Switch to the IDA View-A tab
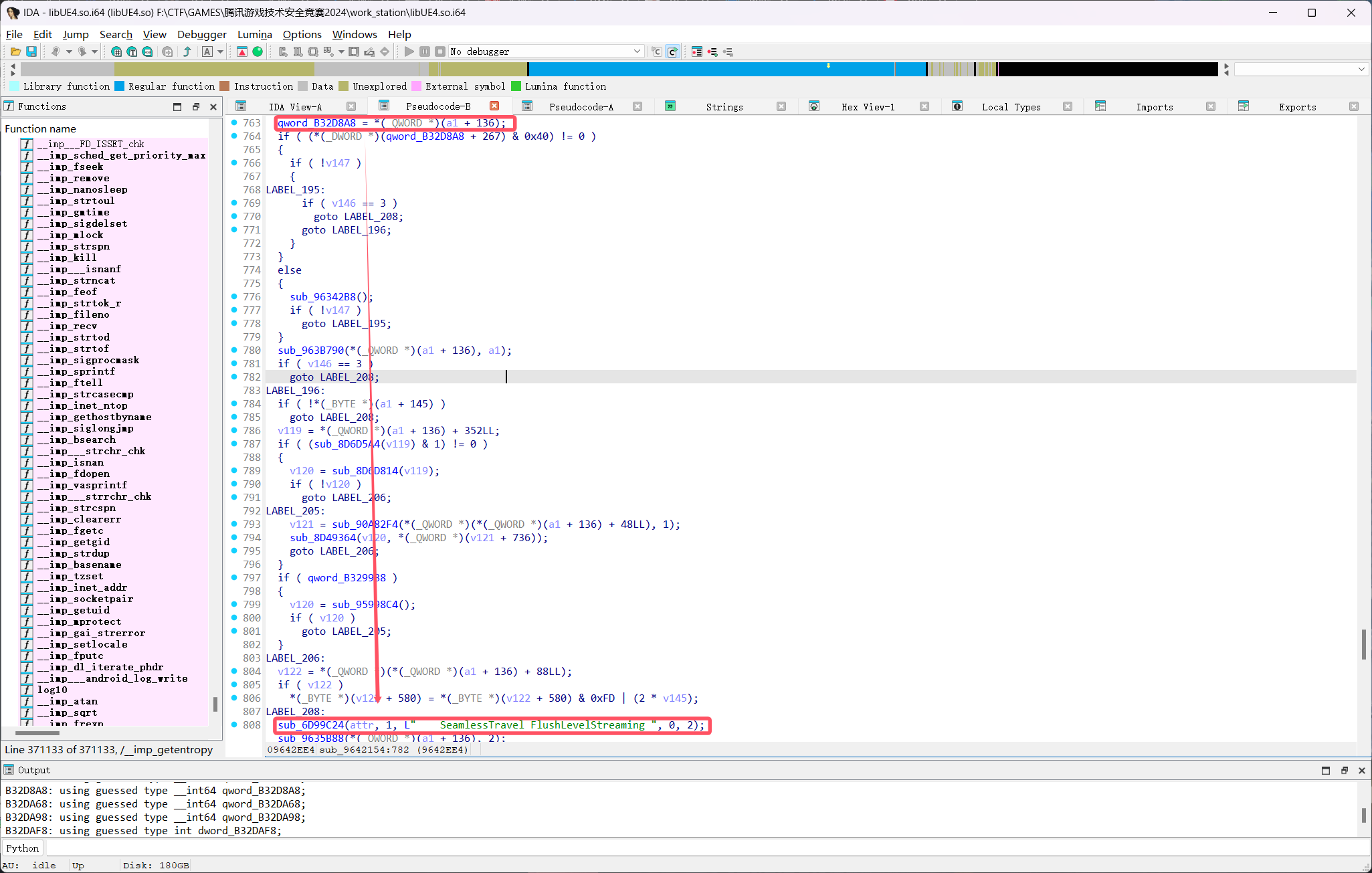 295,107
